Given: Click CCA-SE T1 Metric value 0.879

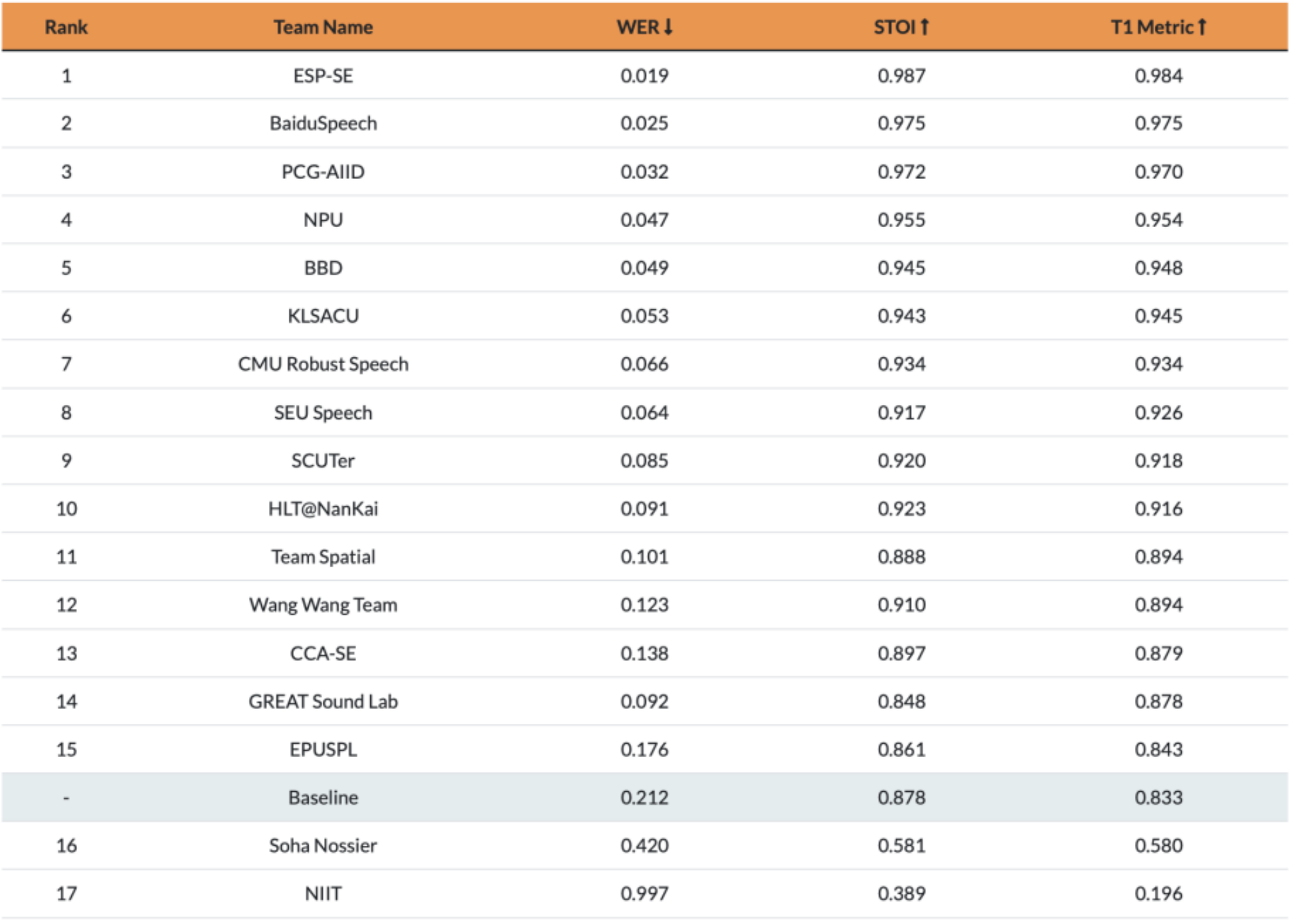Looking at the screenshot, I should [1159, 653].
